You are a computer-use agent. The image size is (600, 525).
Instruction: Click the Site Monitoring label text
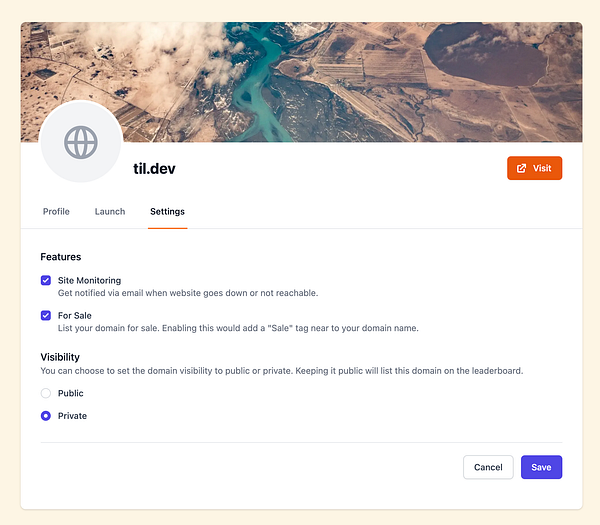pyautogui.click(x=90, y=280)
